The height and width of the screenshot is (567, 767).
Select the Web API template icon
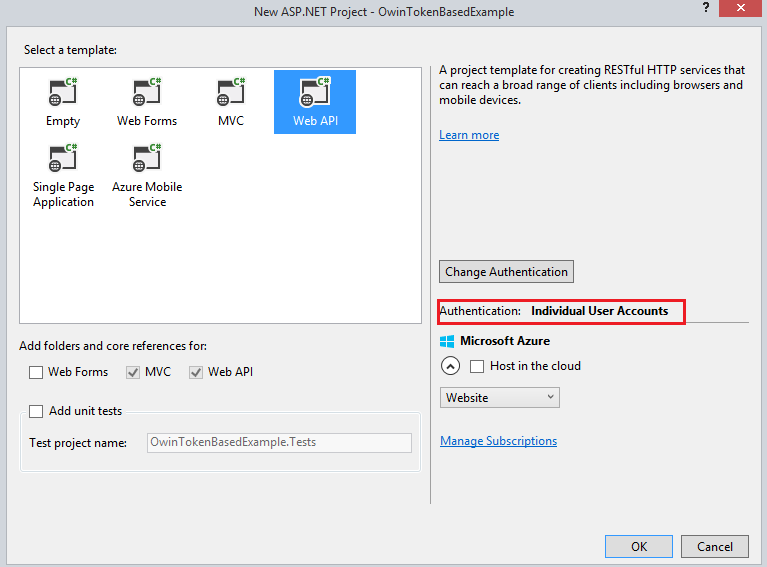pos(315,93)
